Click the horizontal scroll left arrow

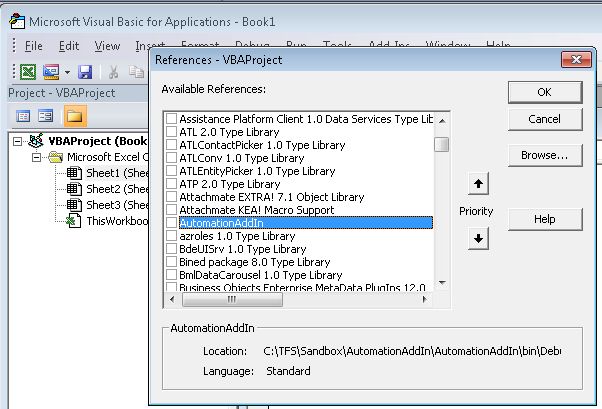pos(172,299)
